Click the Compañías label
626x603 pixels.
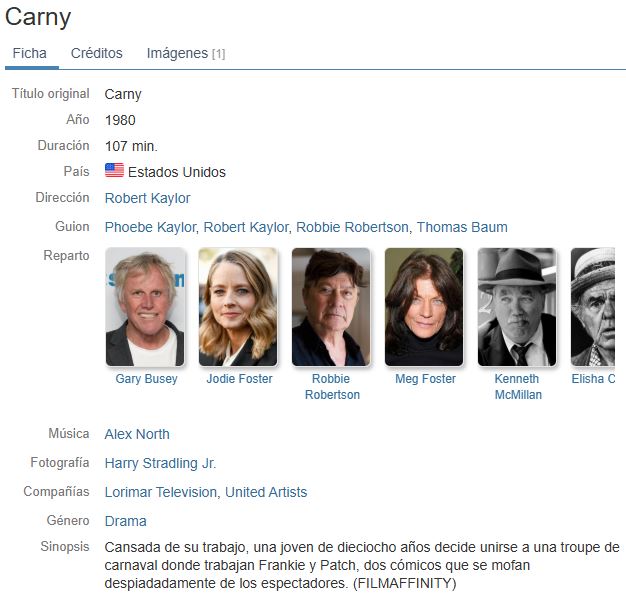pyautogui.click(x=56, y=491)
